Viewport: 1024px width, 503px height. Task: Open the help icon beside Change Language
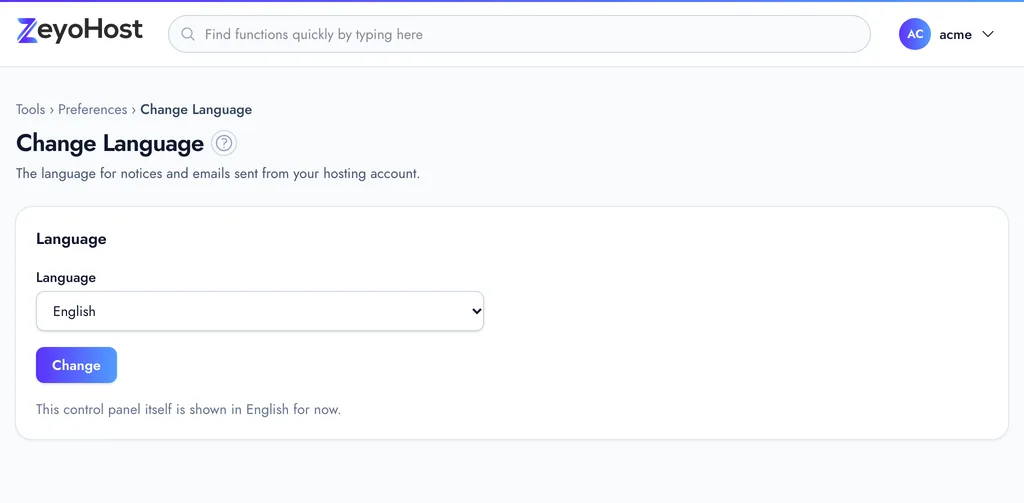(224, 143)
